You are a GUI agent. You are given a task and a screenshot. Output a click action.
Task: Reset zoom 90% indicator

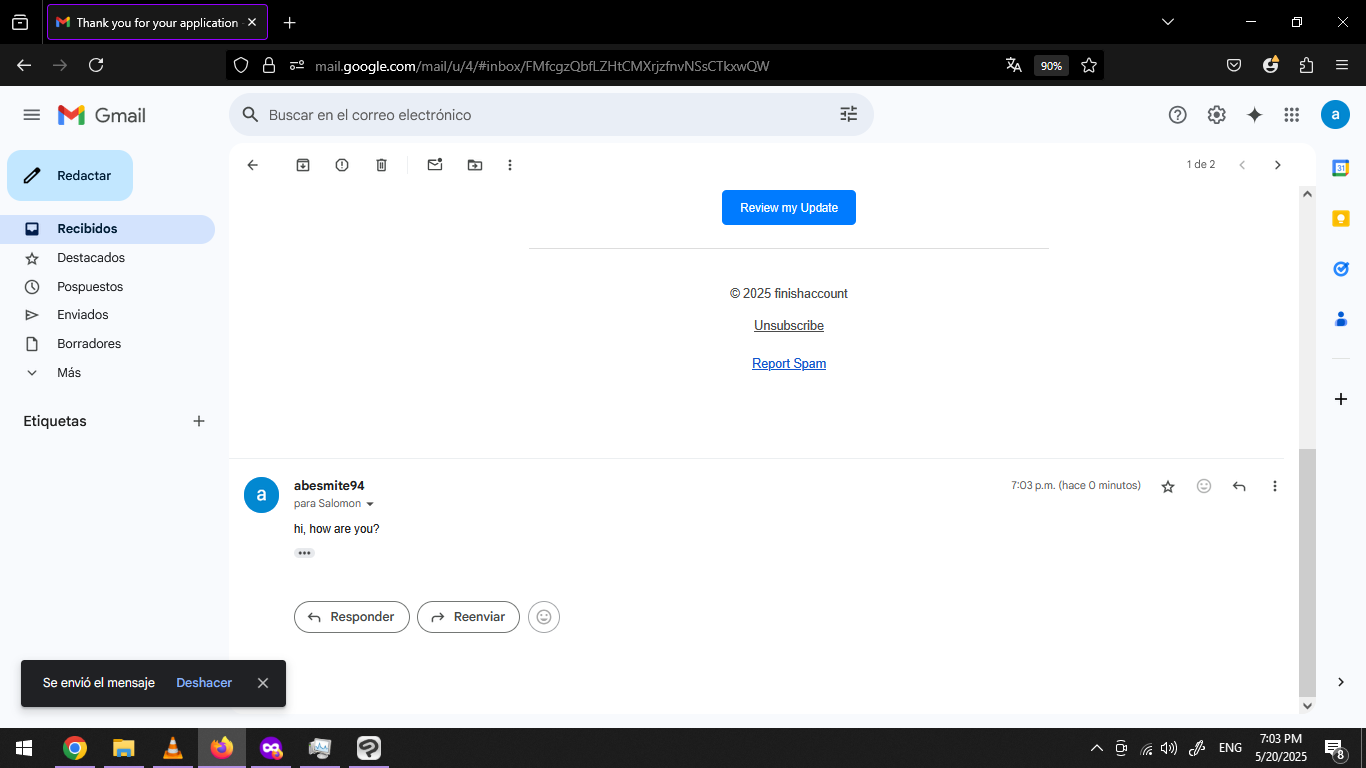(x=1051, y=66)
